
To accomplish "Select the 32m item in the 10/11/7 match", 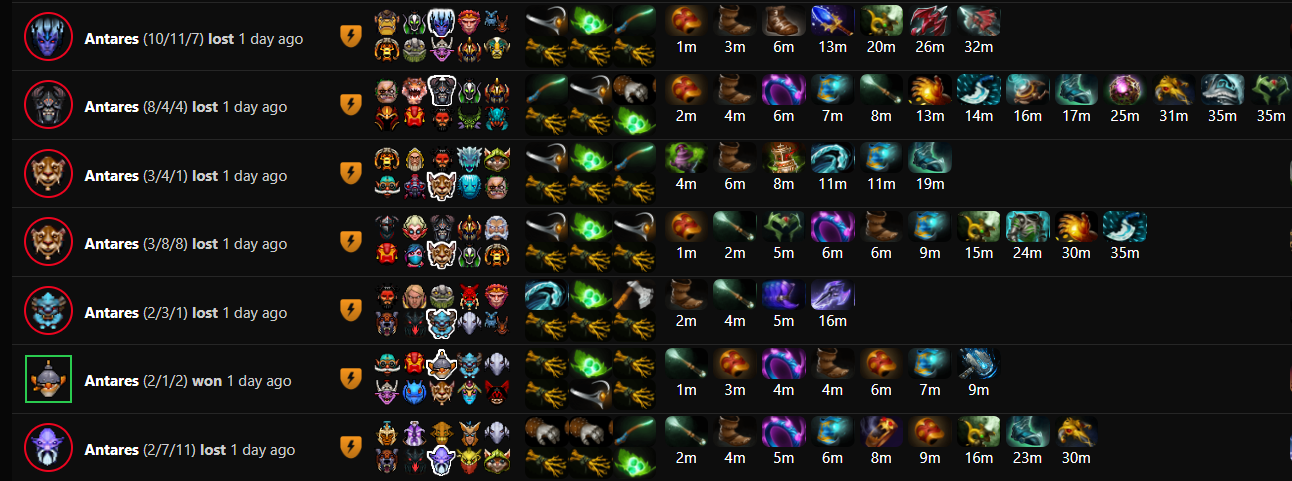I will pyautogui.click(x=979, y=21).
